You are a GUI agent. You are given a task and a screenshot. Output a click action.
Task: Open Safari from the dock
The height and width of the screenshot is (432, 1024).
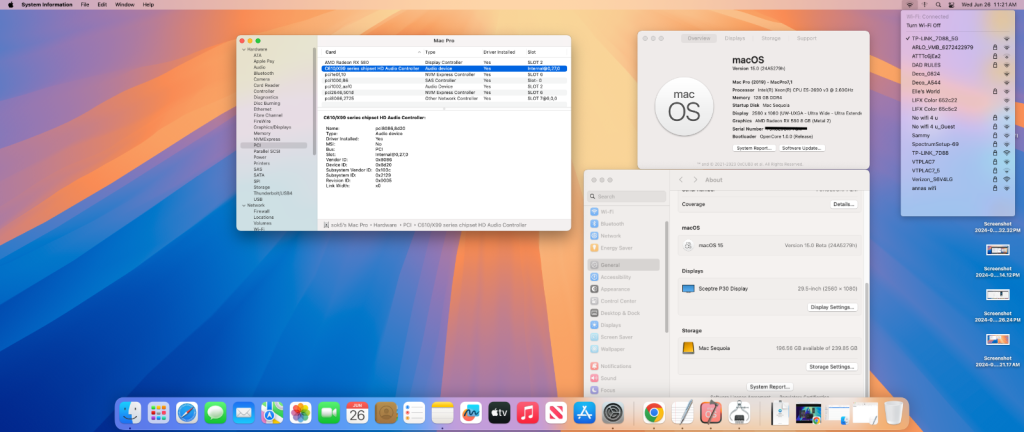point(185,411)
